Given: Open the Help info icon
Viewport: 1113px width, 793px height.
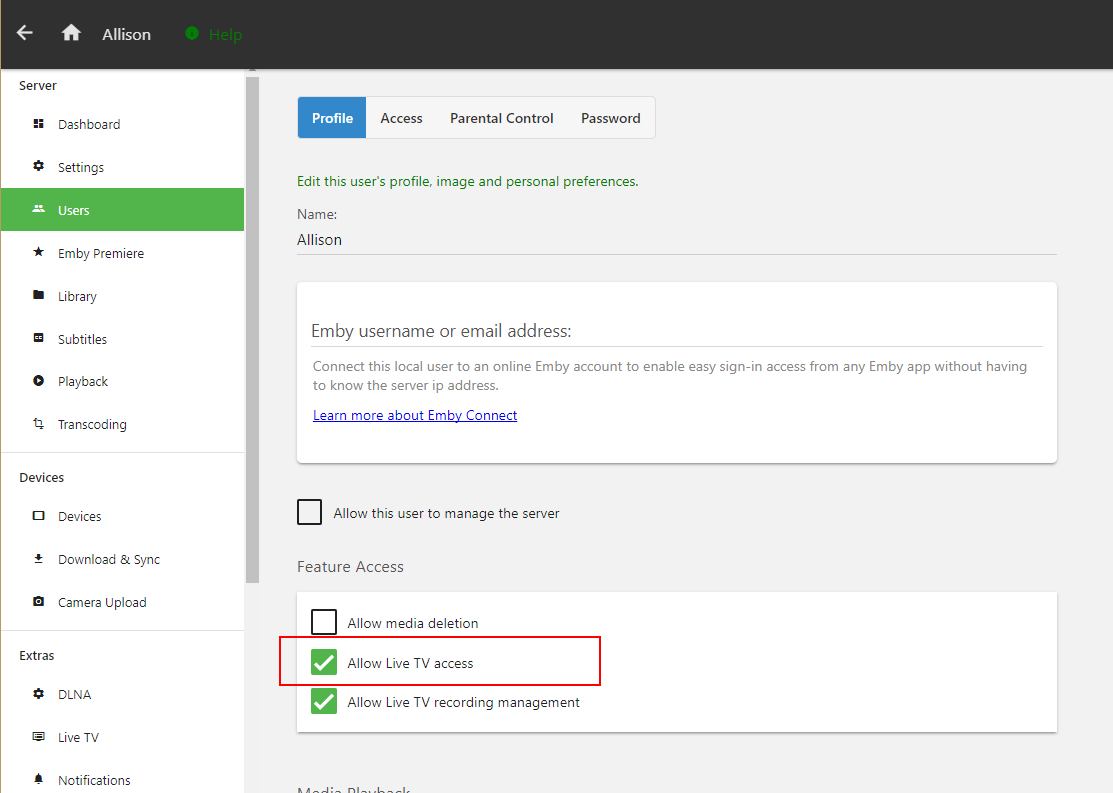Looking at the screenshot, I should coord(192,33).
